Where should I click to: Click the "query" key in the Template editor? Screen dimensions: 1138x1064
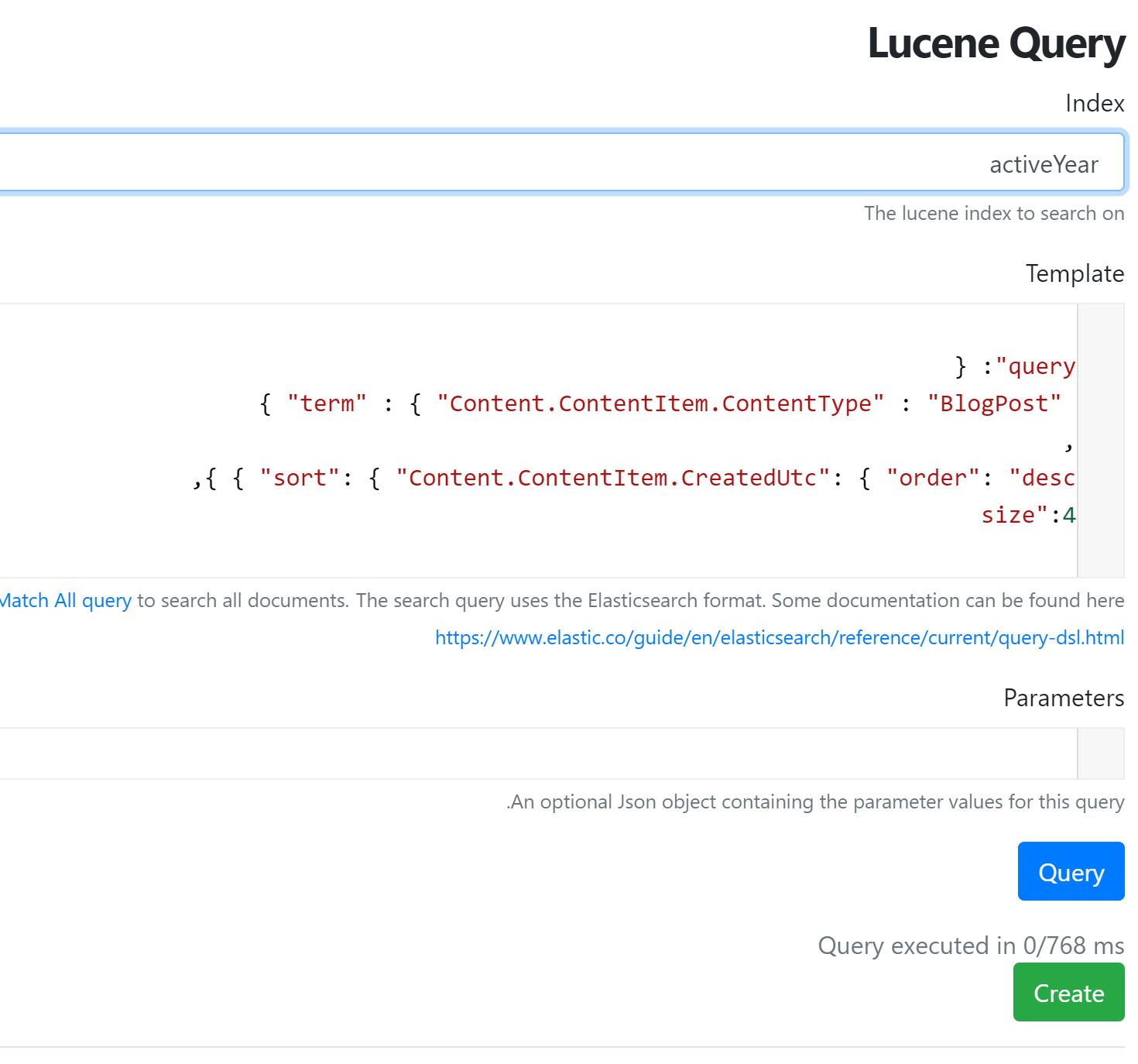1036,366
